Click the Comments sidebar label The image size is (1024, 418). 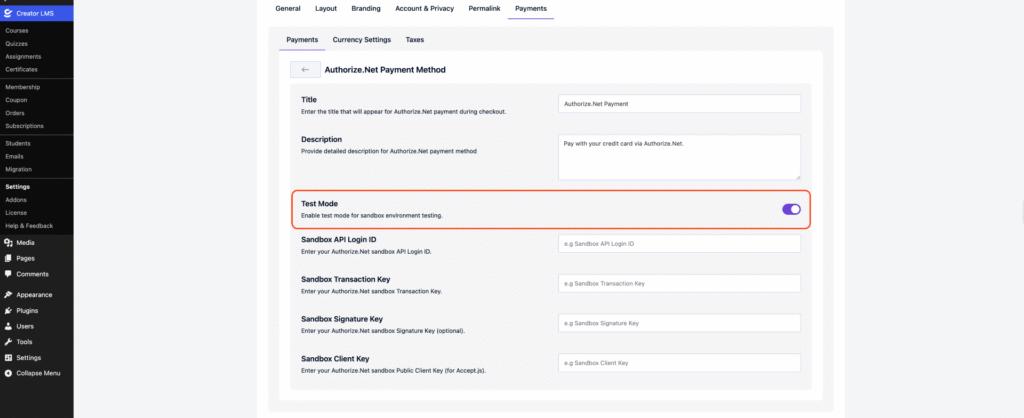point(32,274)
